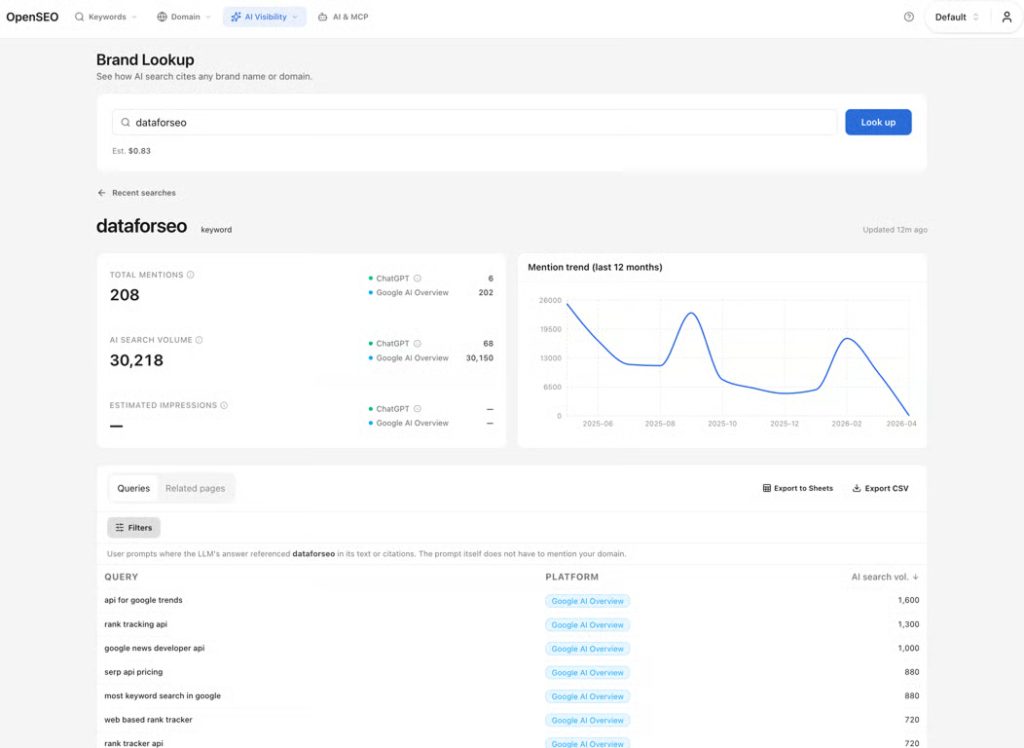Click the 'Est. $0.83' cost text
Screen dimensions: 1024x748
[x=131, y=151]
